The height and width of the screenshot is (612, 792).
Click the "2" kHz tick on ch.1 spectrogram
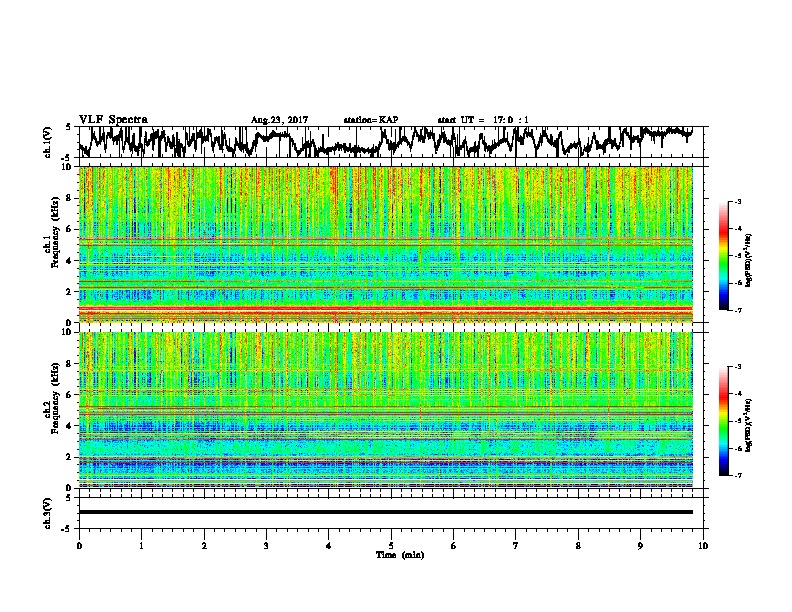click(70, 292)
